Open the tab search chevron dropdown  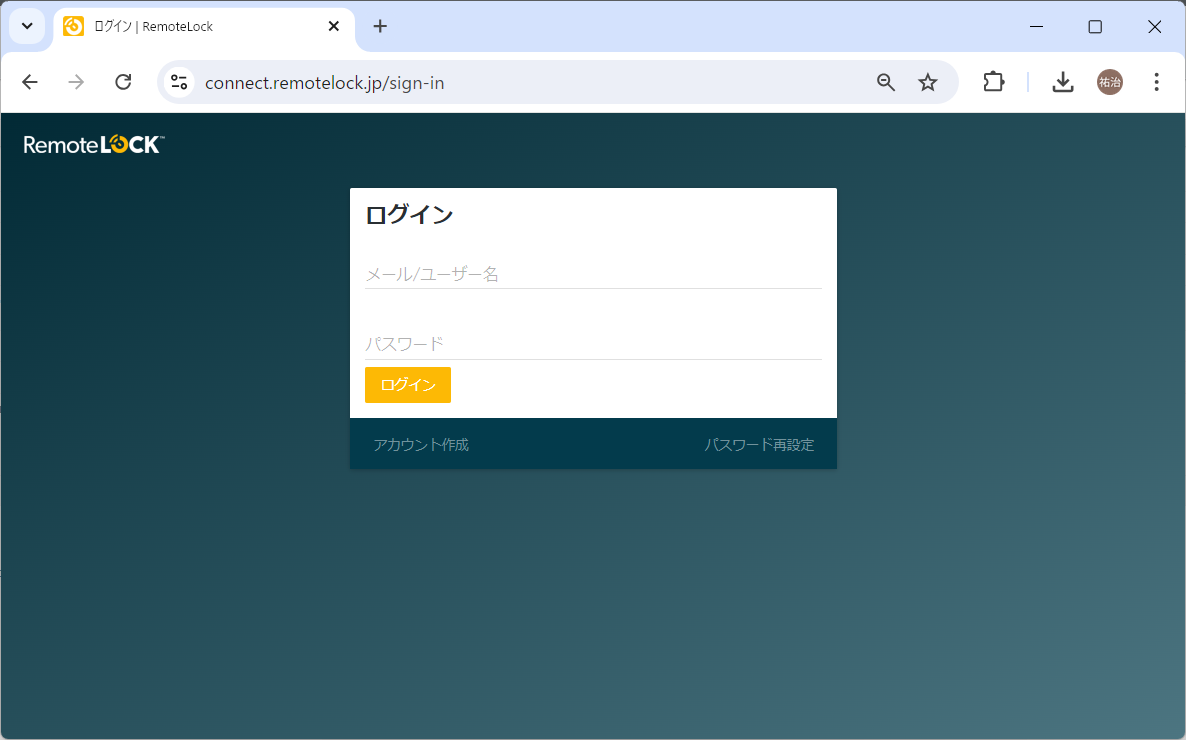[x=26, y=26]
